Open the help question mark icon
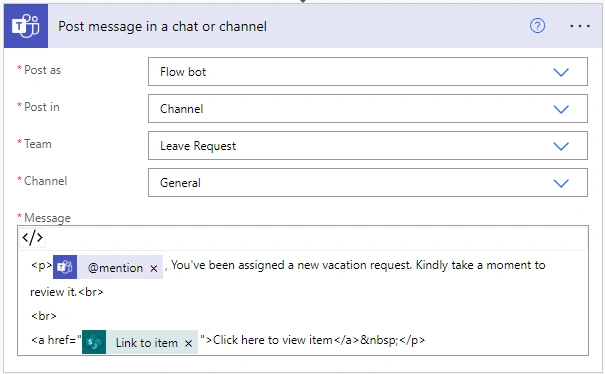The width and height of the screenshot is (605, 374). (x=537, y=26)
